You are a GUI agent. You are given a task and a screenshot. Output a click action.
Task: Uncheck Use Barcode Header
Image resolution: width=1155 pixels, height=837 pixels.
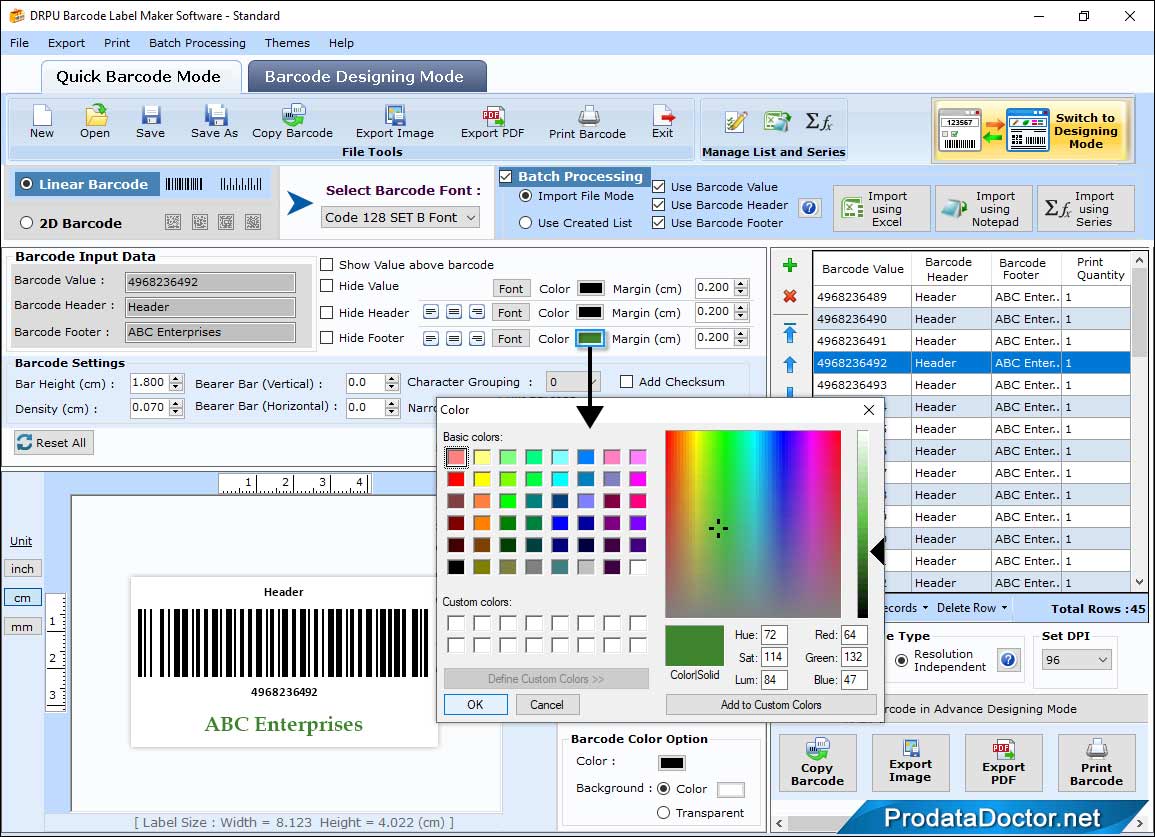(x=659, y=205)
